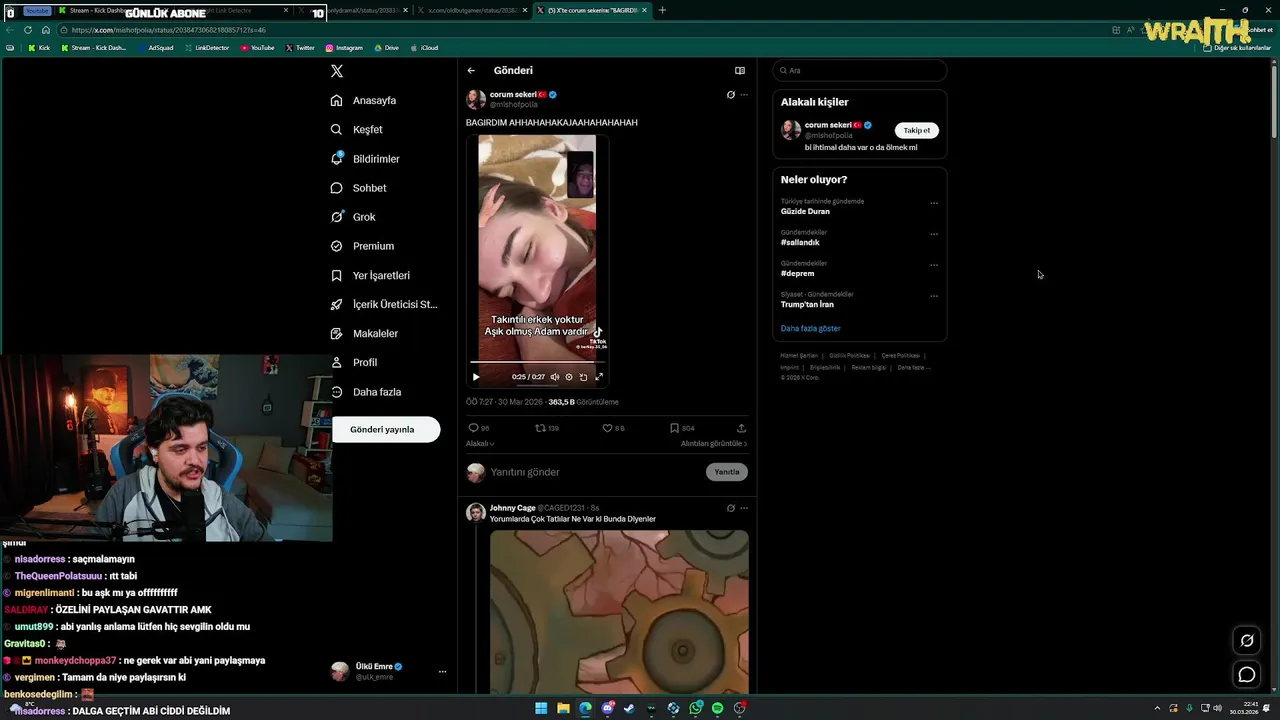This screenshot has width=1280, height=720.
Task: Open Profil from the sidebar
Action: [x=354, y=362]
